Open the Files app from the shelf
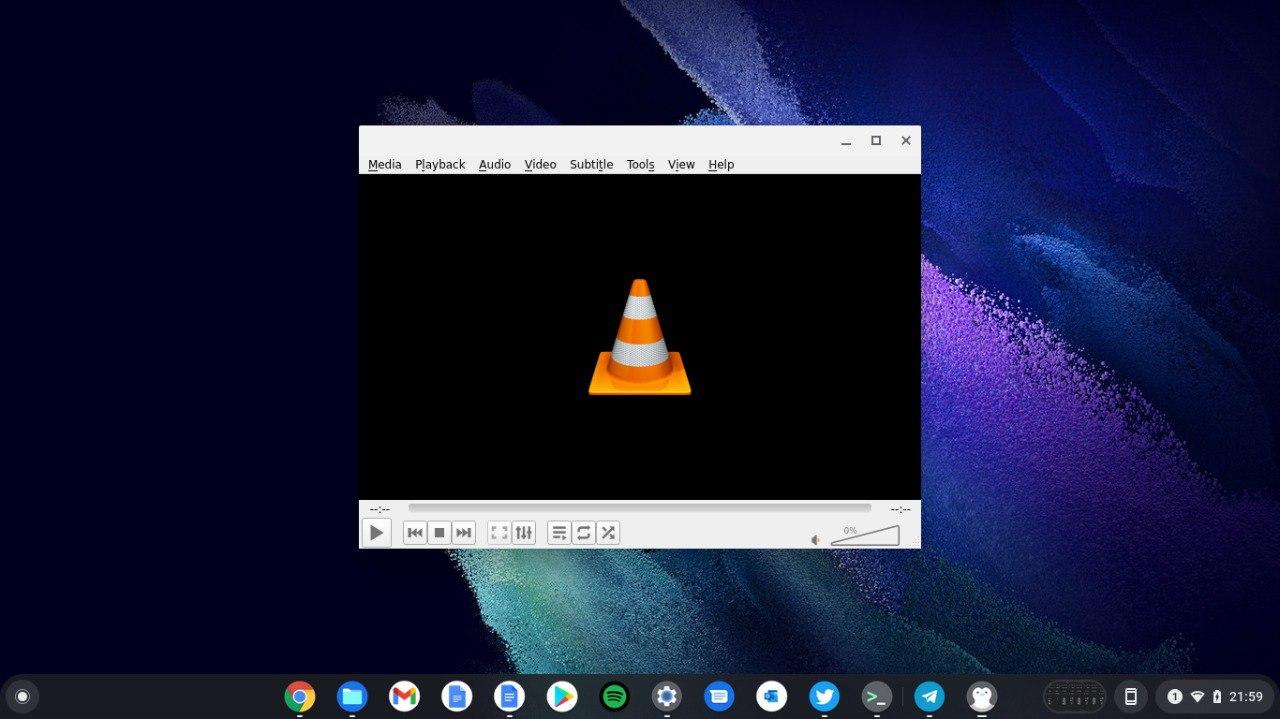The width and height of the screenshot is (1280, 719). (352, 696)
